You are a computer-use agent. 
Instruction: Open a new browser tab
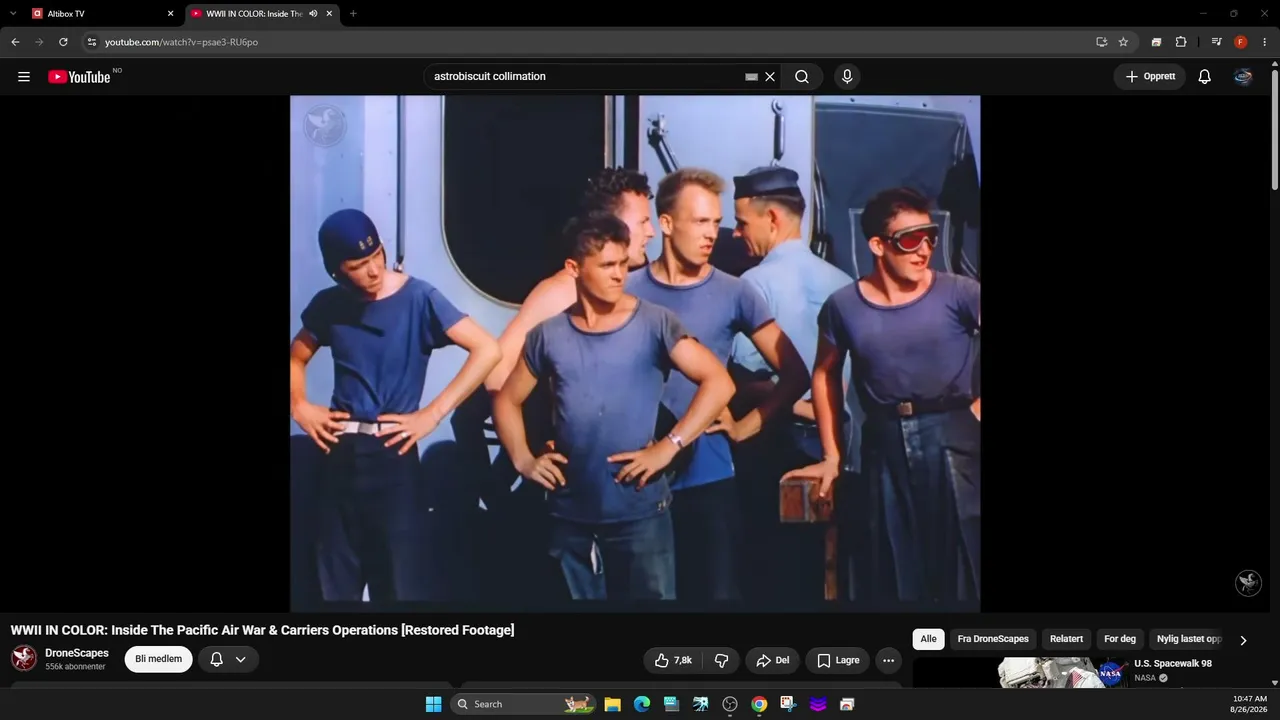click(353, 14)
